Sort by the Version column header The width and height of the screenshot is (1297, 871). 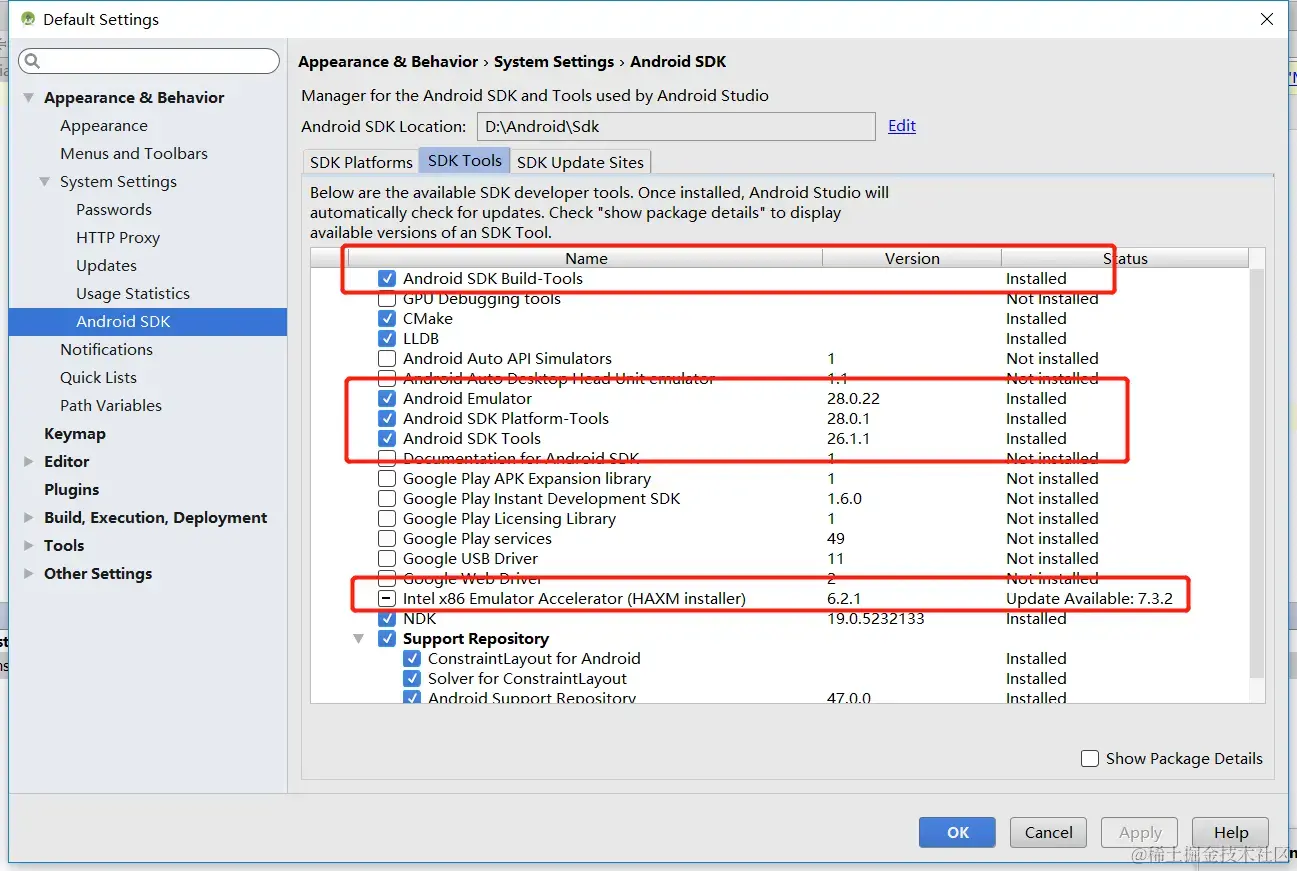pos(912,258)
